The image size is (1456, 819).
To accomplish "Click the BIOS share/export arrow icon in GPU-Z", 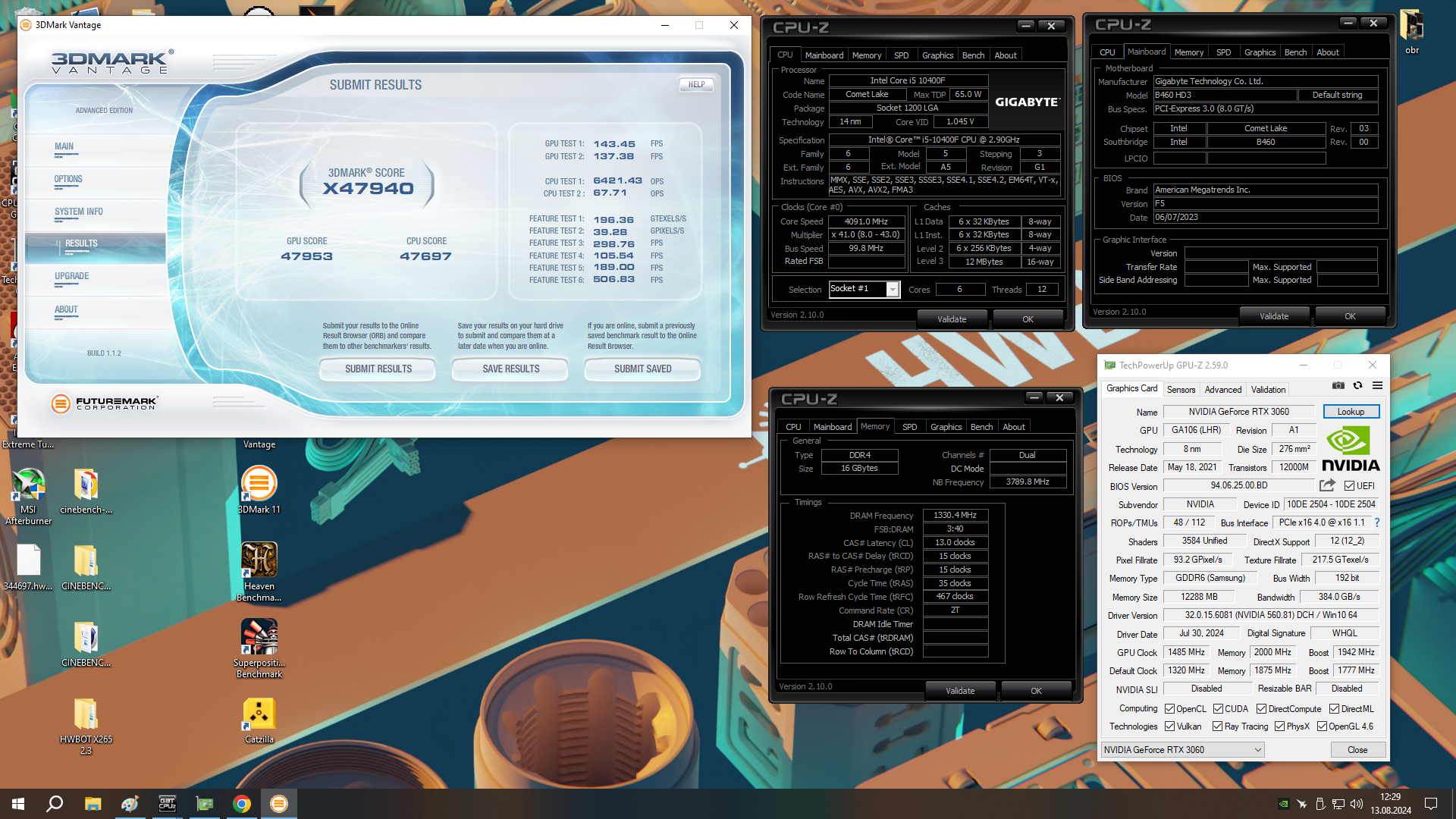I will click(1327, 485).
